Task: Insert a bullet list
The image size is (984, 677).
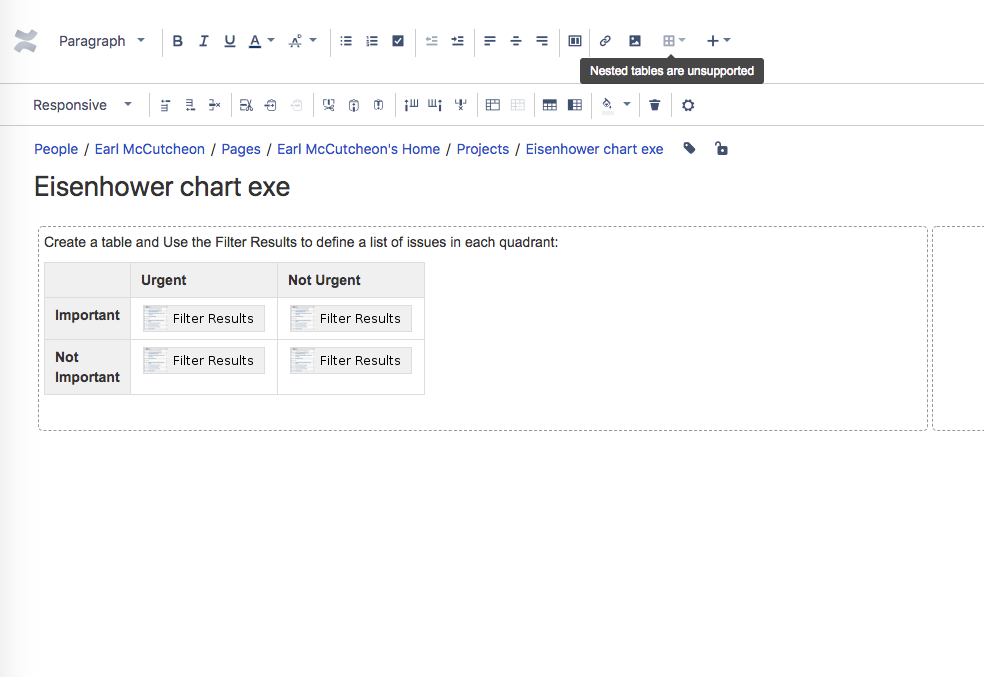Action: tap(346, 41)
